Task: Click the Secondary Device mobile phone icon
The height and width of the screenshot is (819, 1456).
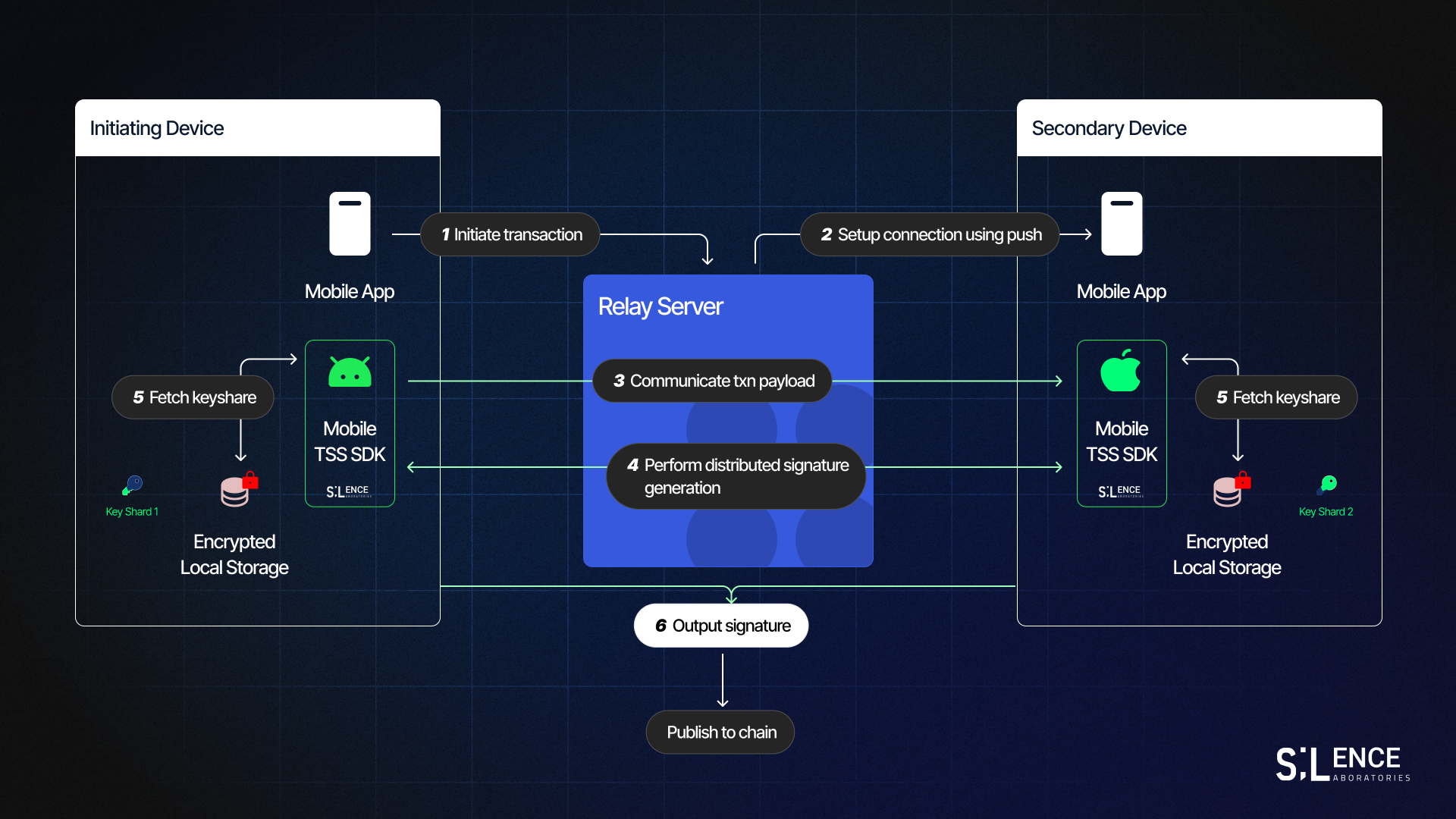Action: 1122,224
